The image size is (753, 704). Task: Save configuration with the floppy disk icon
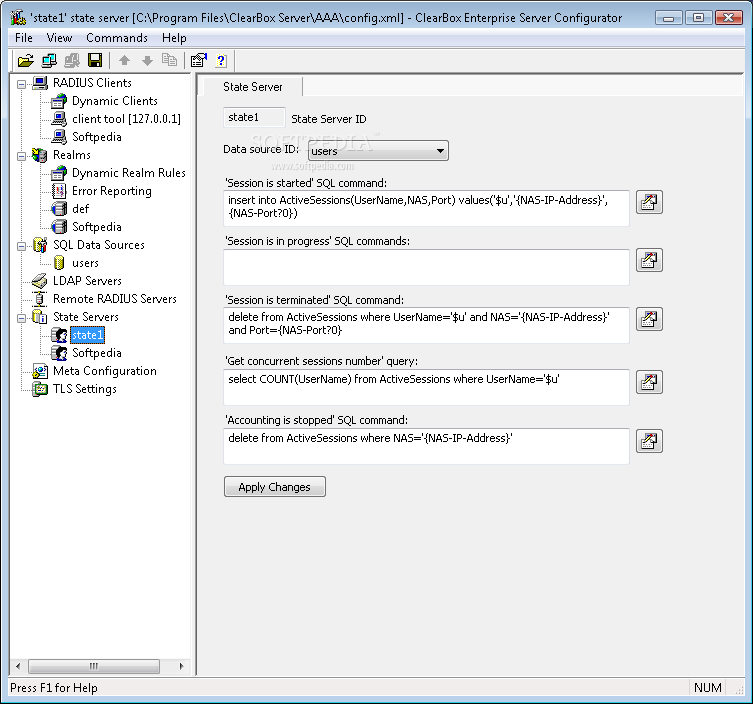tap(95, 61)
